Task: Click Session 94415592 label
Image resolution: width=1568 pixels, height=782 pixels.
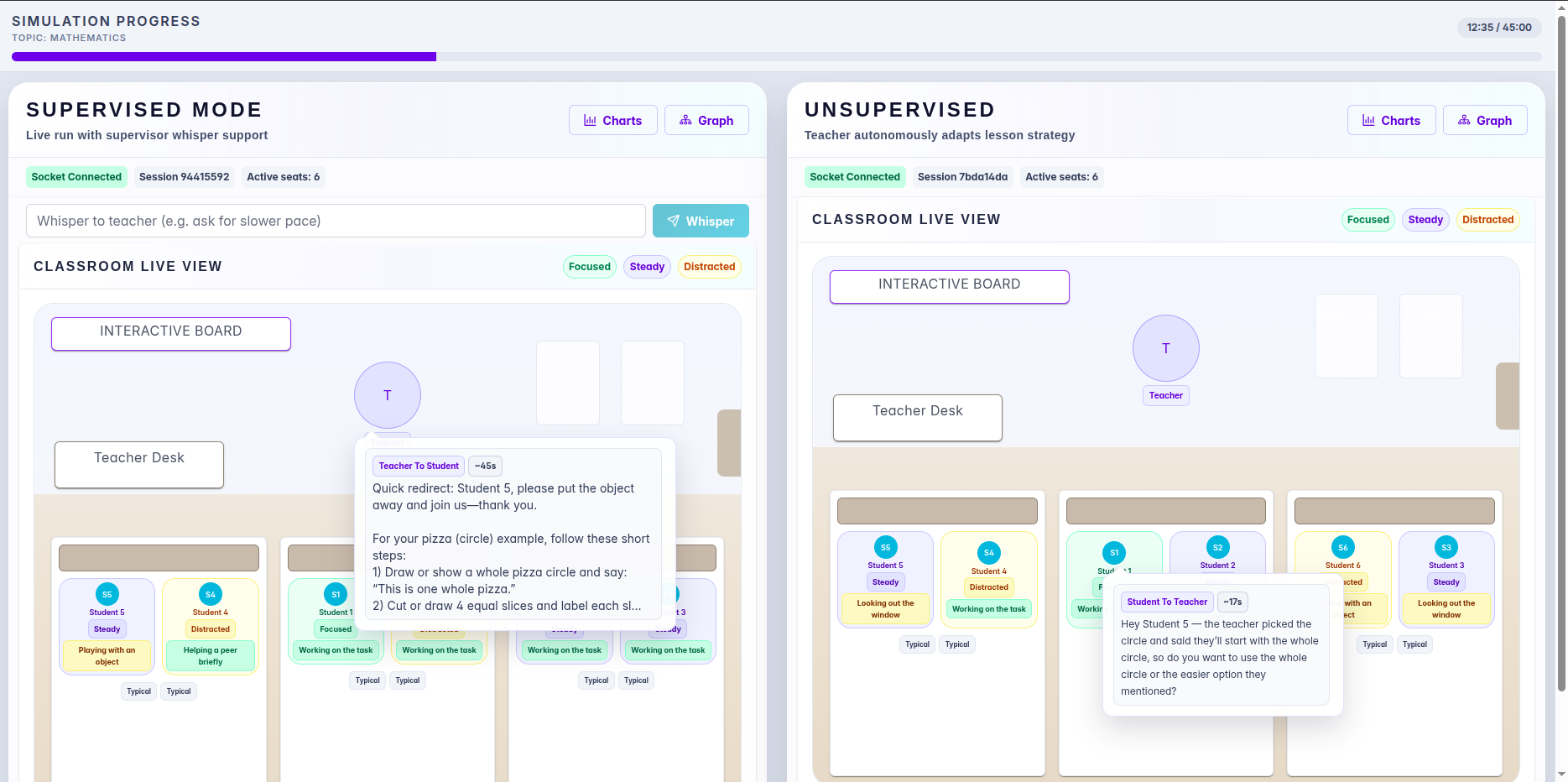Action: coord(184,177)
